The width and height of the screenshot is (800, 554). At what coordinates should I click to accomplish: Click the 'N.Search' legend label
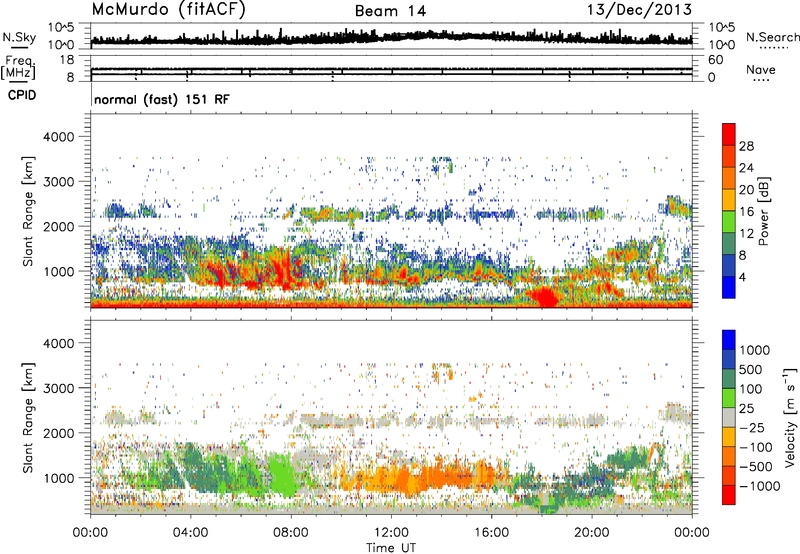click(x=772, y=37)
